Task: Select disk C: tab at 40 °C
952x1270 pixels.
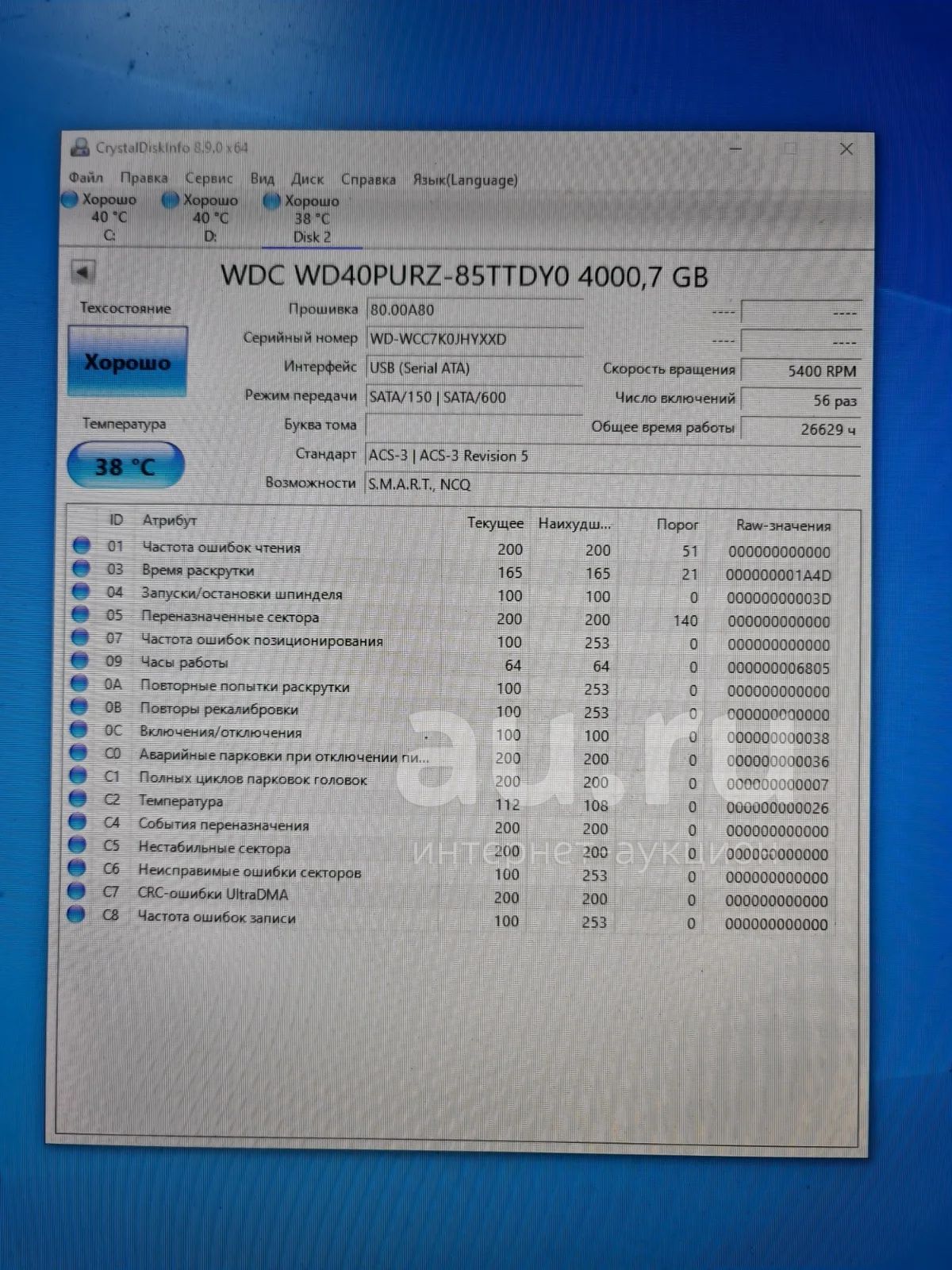Action: (101, 217)
